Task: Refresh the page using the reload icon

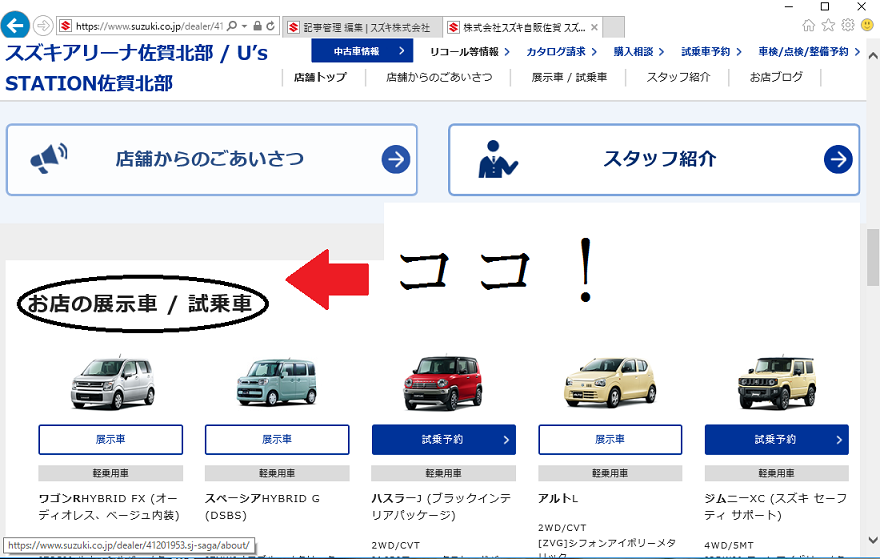Action: click(x=271, y=26)
